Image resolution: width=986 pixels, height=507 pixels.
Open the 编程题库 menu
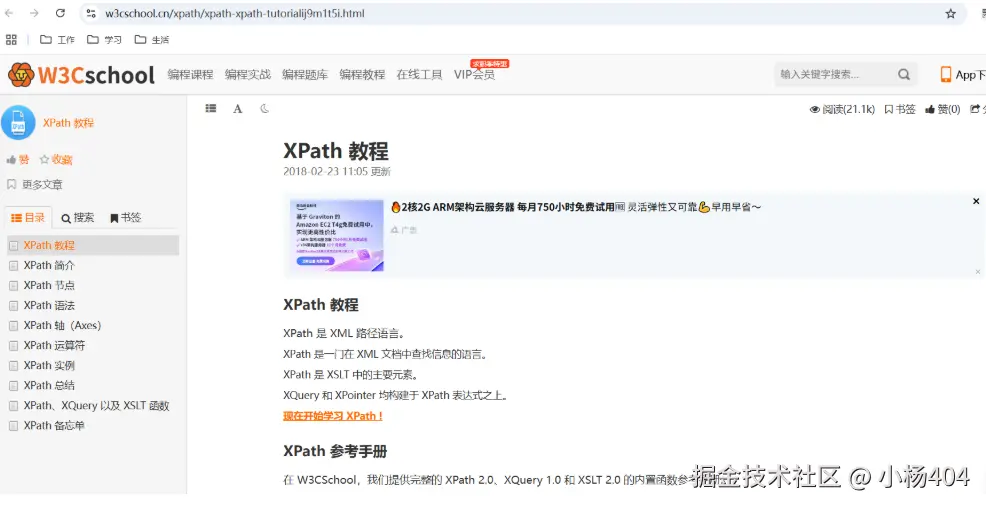tap(305, 74)
